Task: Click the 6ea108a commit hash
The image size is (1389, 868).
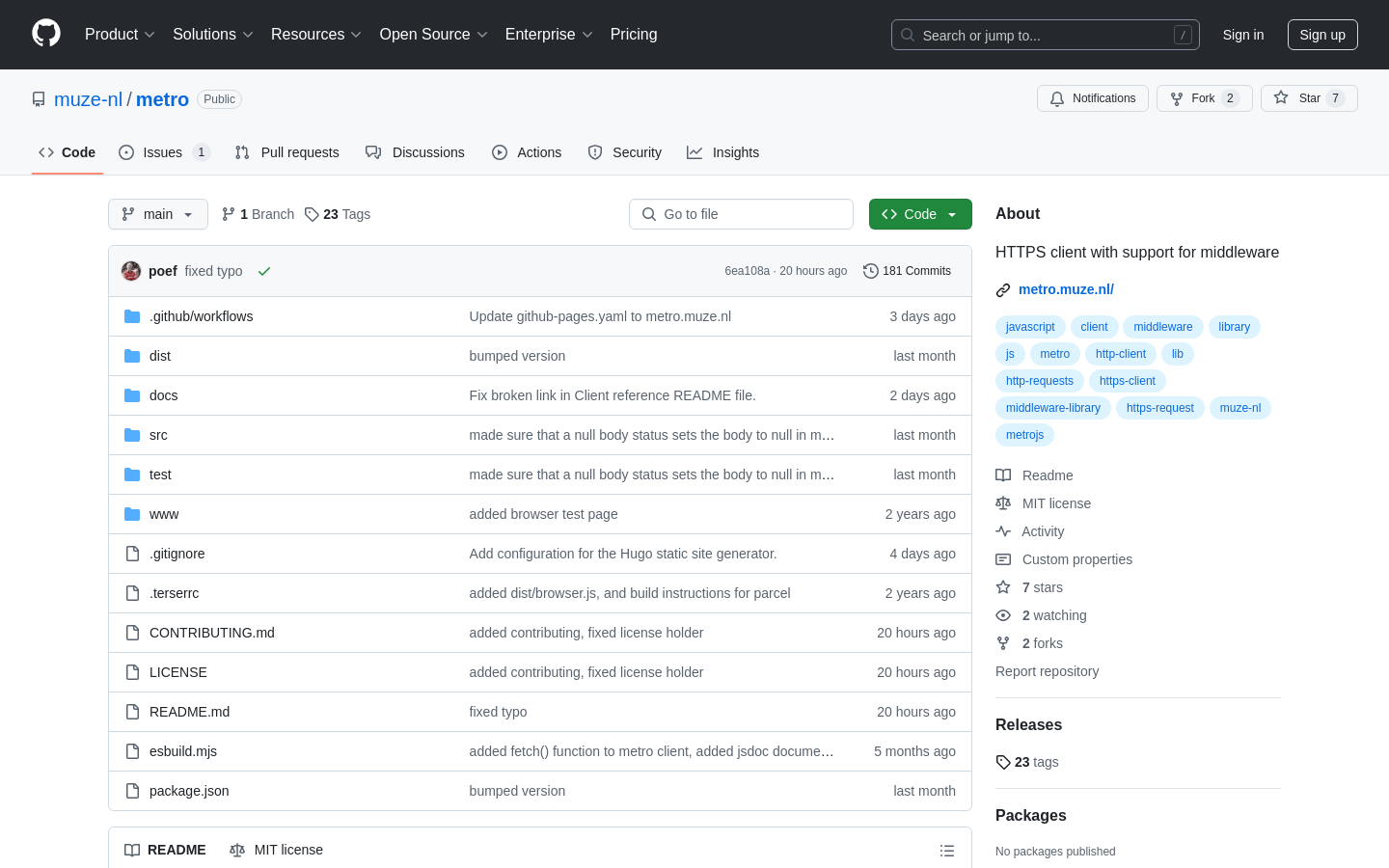Action: click(x=747, y=271)
